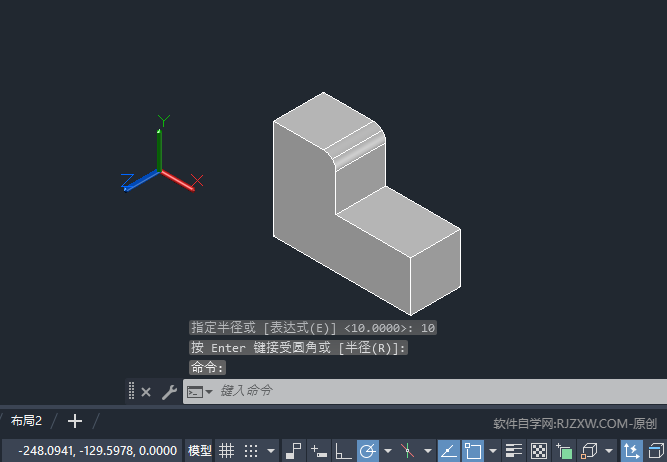Toggle ortho mode right-angle icon

(x=343, y=451)
